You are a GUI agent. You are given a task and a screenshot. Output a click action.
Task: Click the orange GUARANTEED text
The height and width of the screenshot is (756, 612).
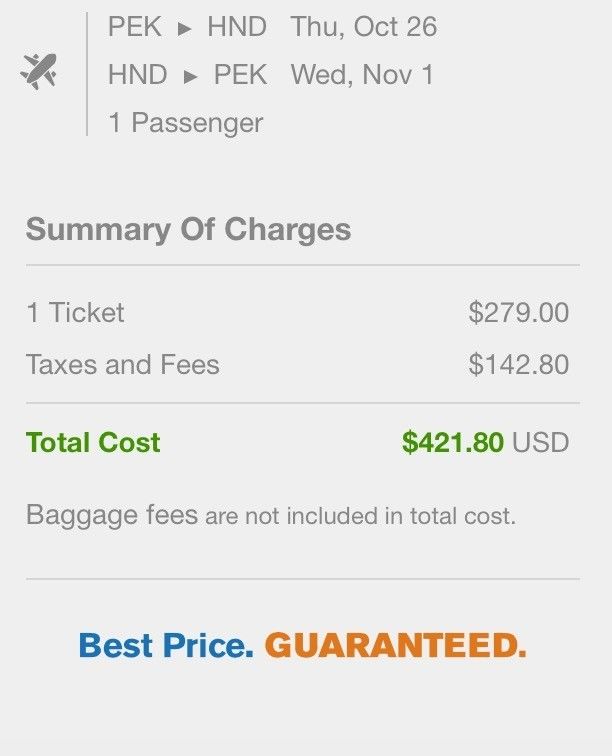[395, 645]
